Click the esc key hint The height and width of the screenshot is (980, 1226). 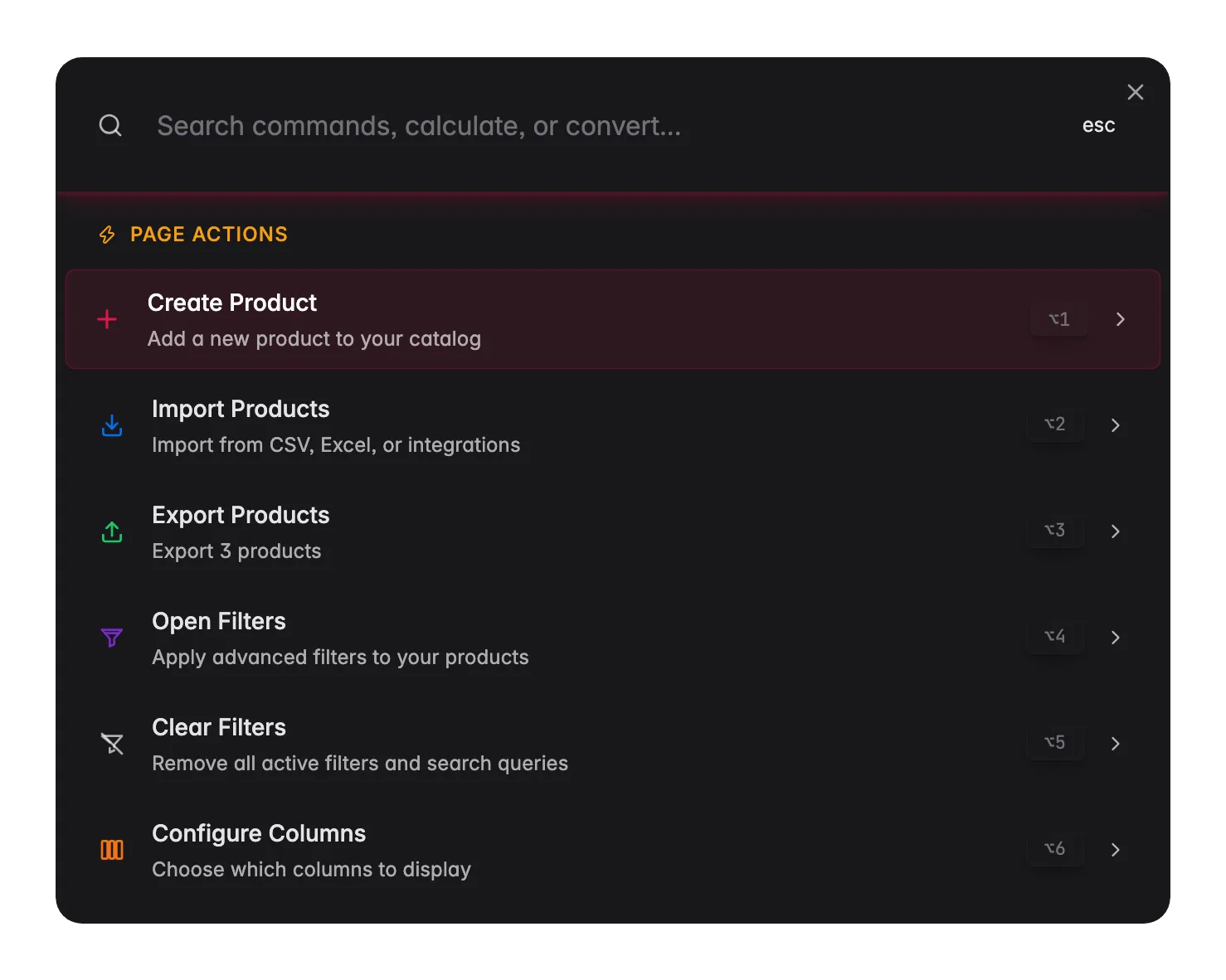pyautogui.click(x=1098, y=126)
